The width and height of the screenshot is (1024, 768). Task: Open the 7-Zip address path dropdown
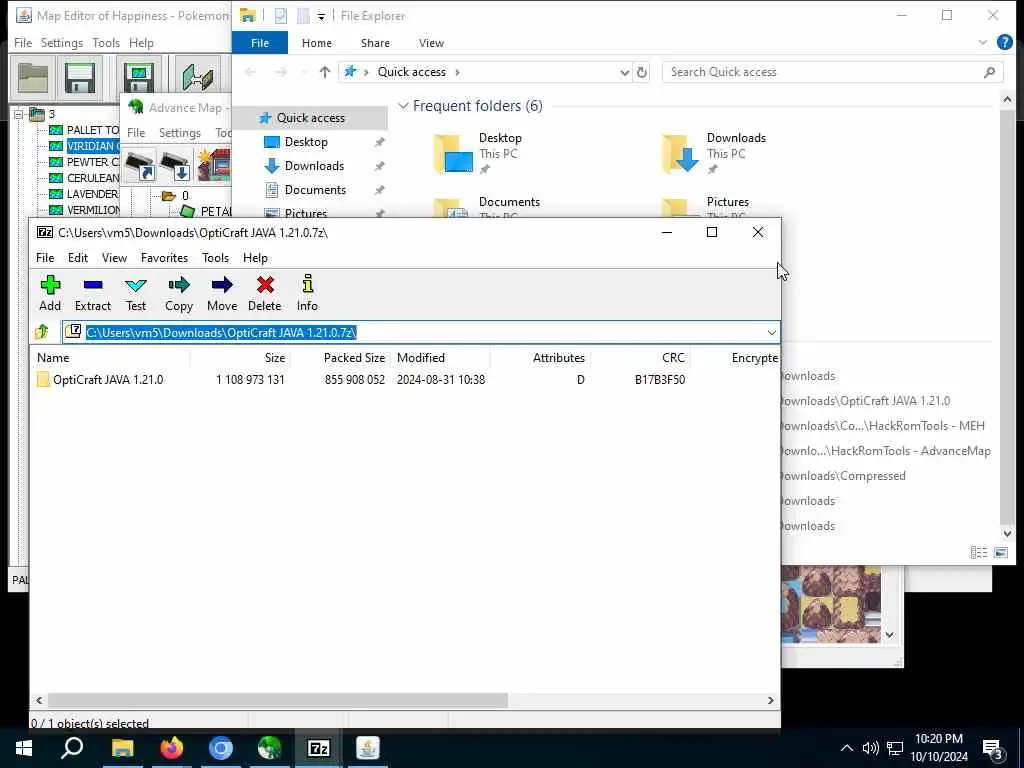pyautogui.click(x=771, y=332)
